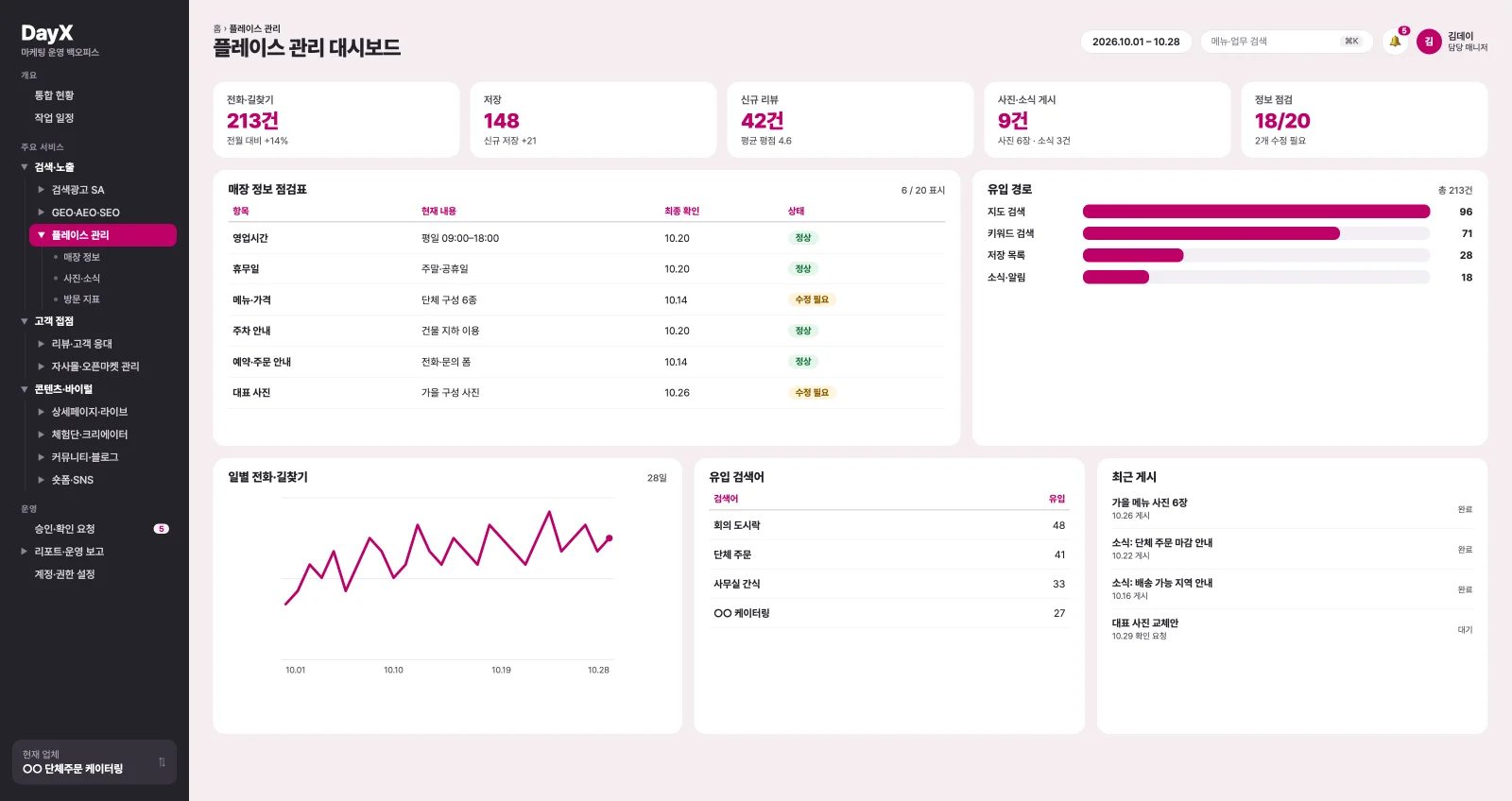Click the 수정 필요 status for 대표 사진

pos(812,393)
